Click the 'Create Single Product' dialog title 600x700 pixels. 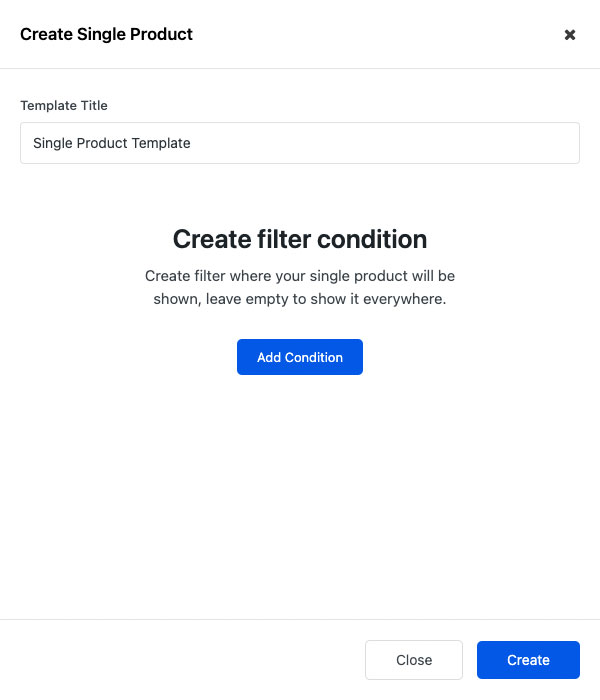pos(106,34)
